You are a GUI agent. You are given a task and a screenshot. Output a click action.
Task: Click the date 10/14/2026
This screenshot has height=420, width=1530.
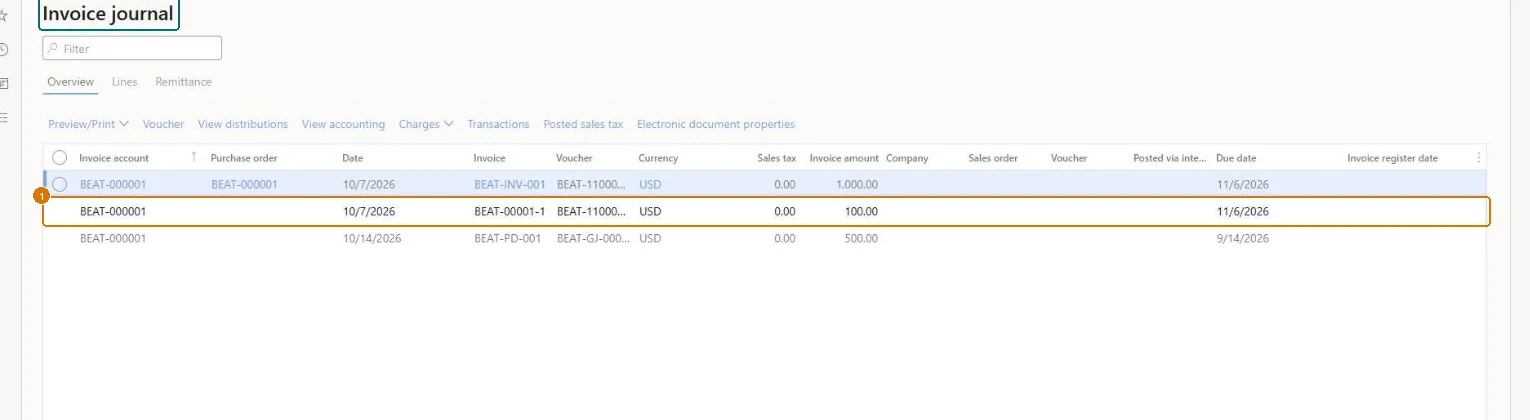click(x=371, y=238)
